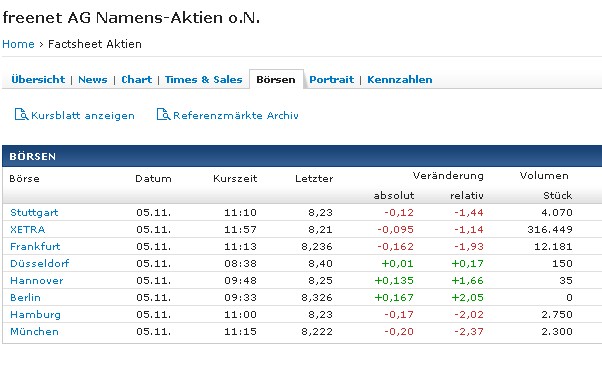
Task: Open the Übersicht tab
Action: [x=38, y=79]
